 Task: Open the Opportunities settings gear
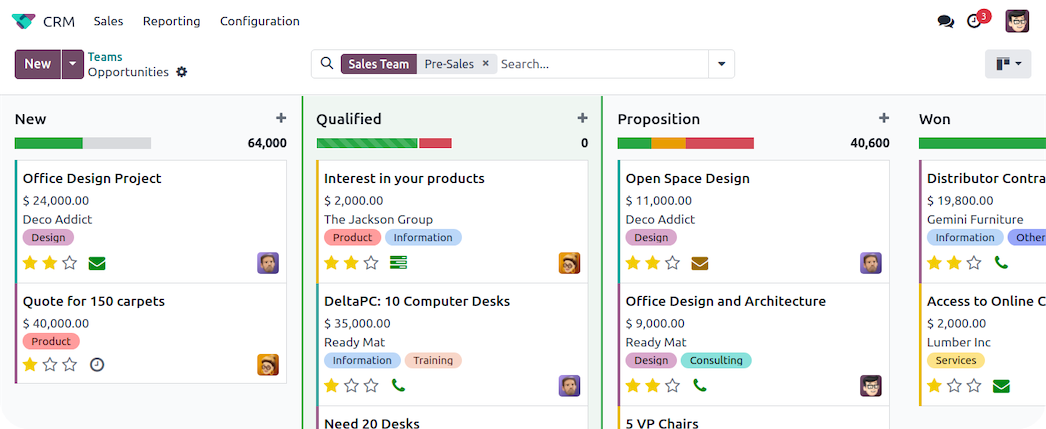coord(181,72)
